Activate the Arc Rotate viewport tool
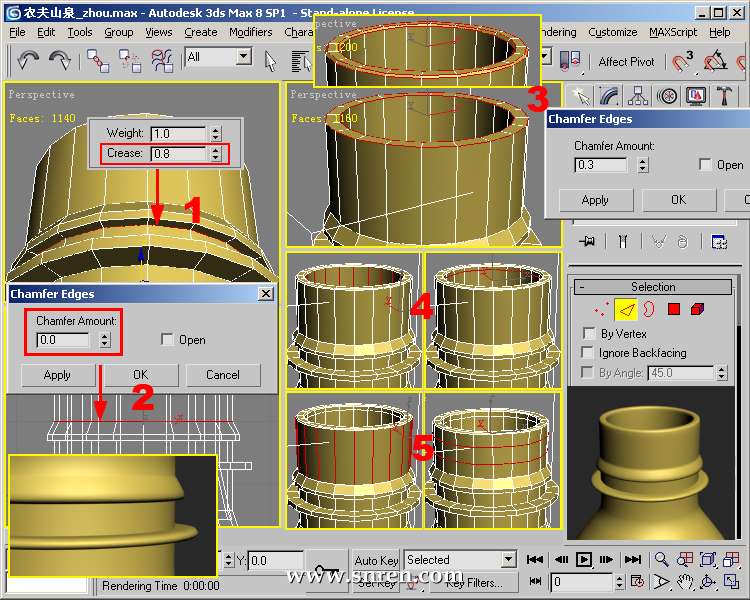Screen dimensions: 750x600 point(708,581)
